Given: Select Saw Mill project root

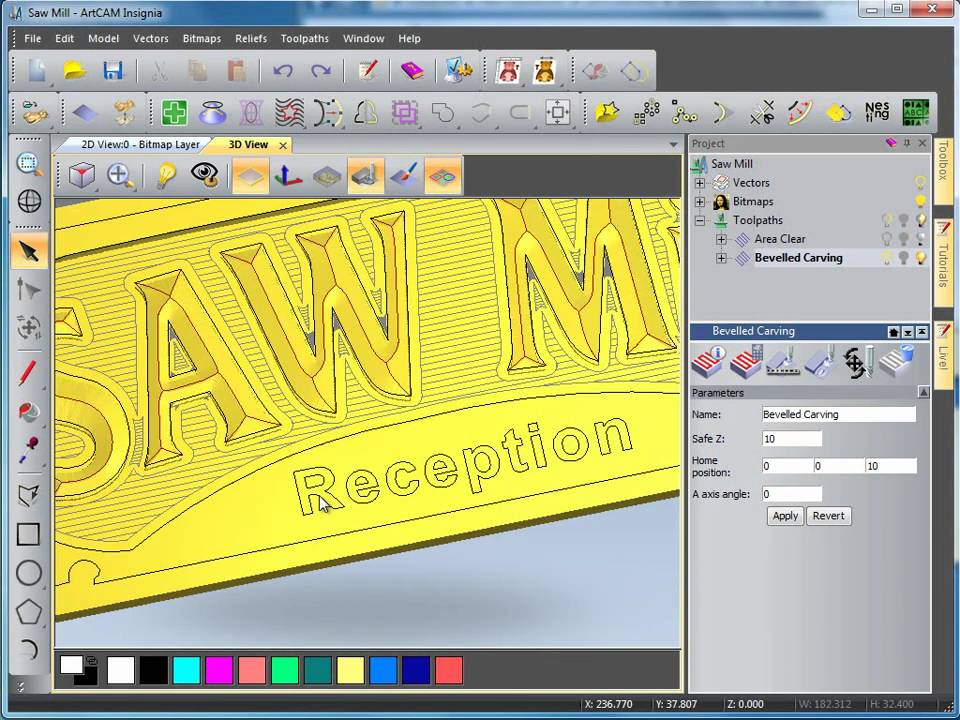Looking at the screenshot, I should pos(731,163).
